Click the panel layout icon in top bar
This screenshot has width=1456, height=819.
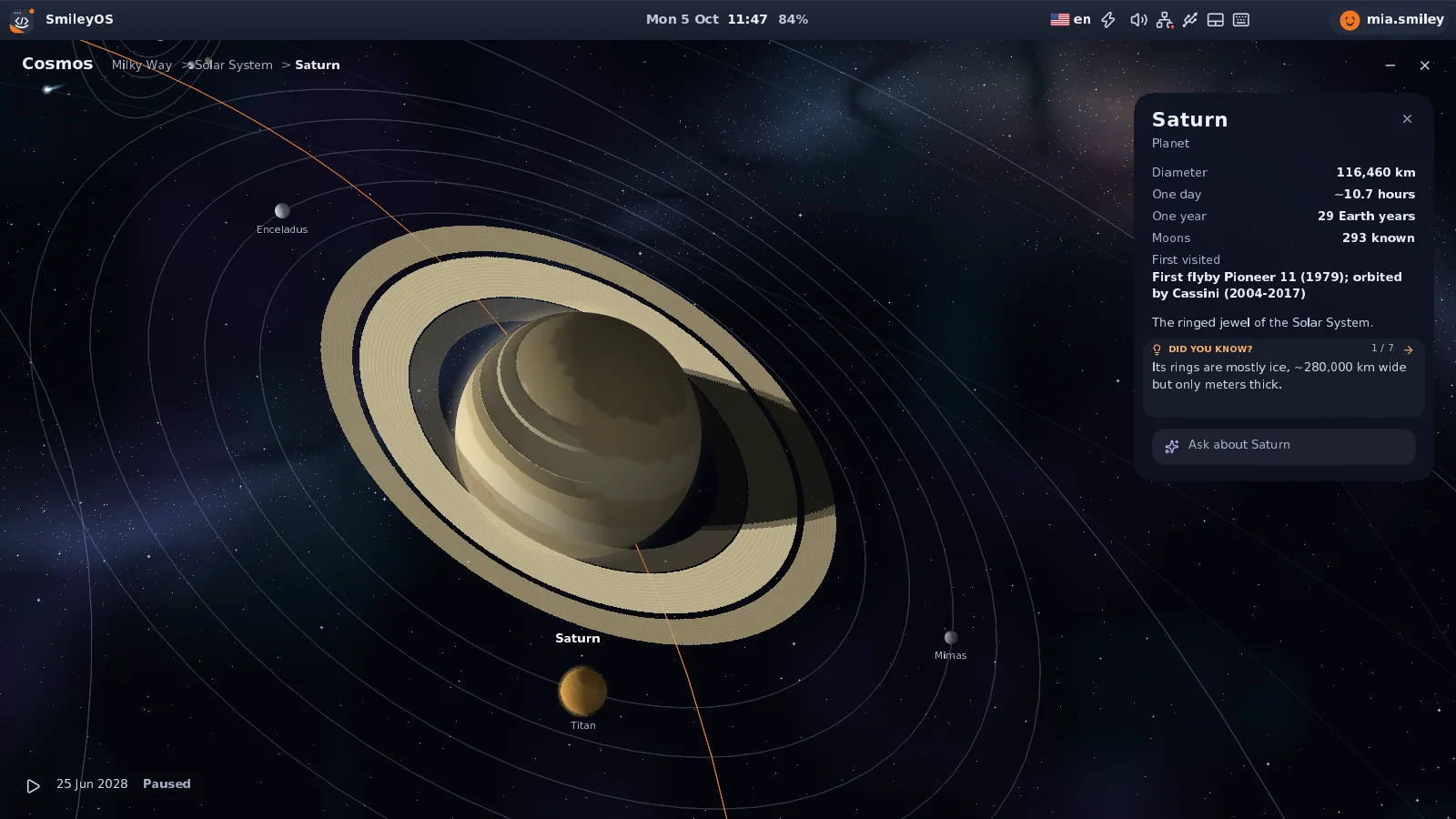click(x=1216, y=20)
